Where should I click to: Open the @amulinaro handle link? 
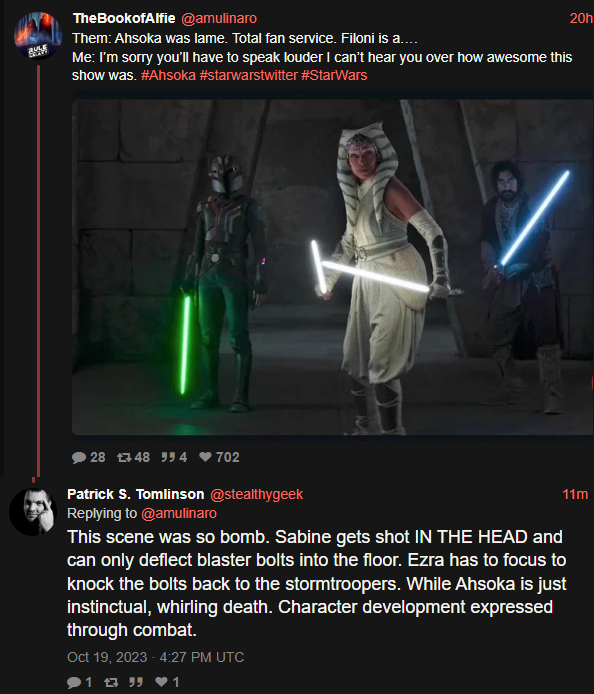pyautogui.click(x=219, y=18)
